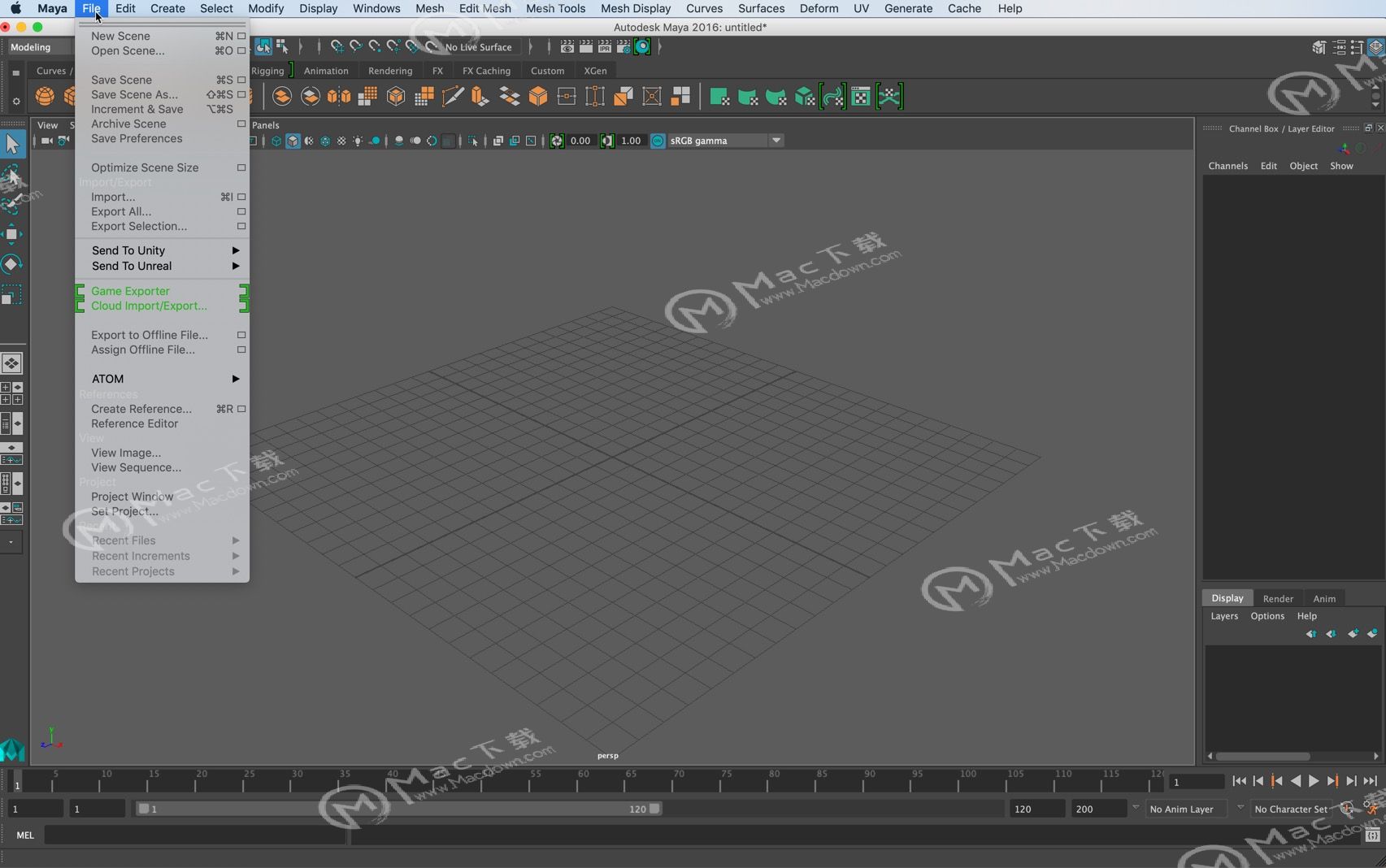Click the green Automatic mapping cube icon
The height and width of the screenshot is (868, 1386).
805,97
